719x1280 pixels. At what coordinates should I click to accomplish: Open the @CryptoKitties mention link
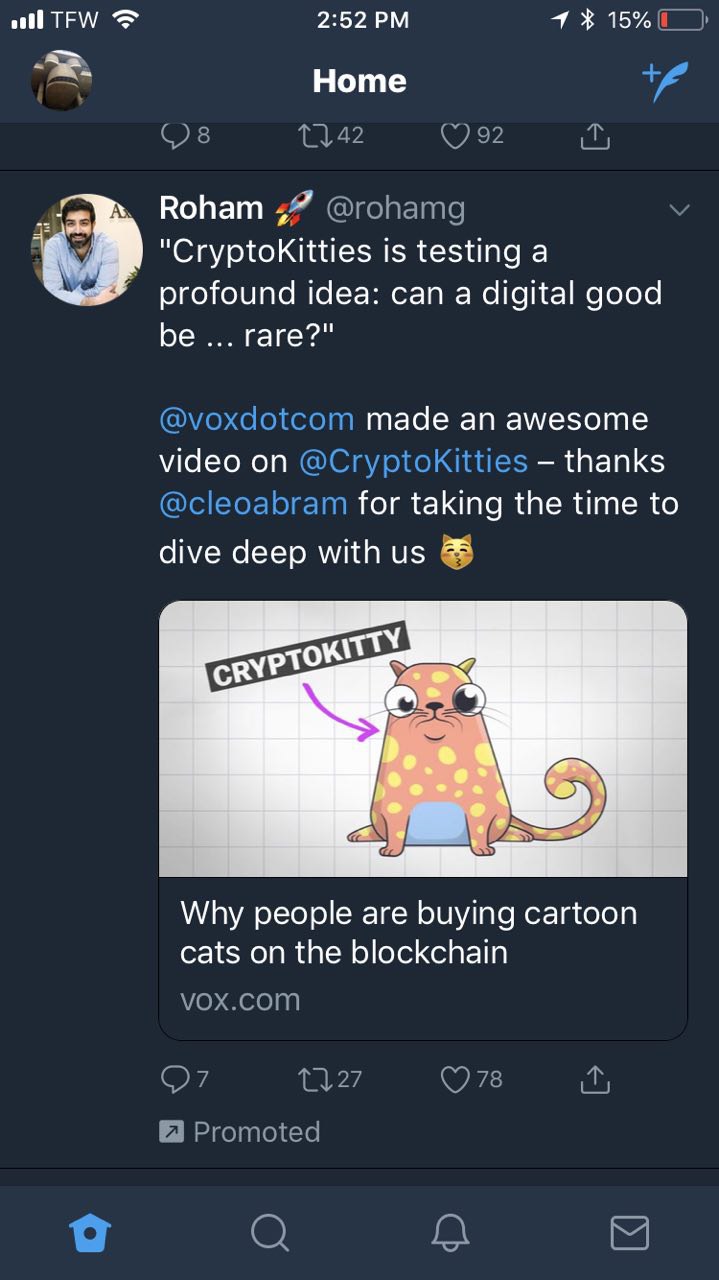click(x=413, y=461)
